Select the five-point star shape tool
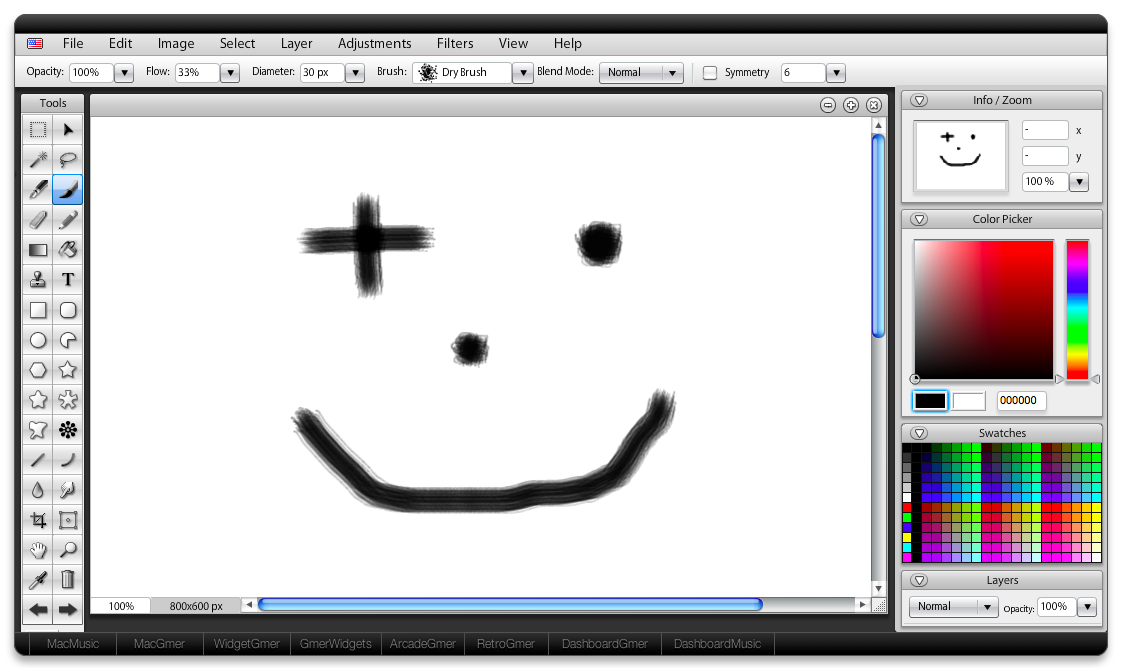This screenshot has height=671, width=1124. 68,370
